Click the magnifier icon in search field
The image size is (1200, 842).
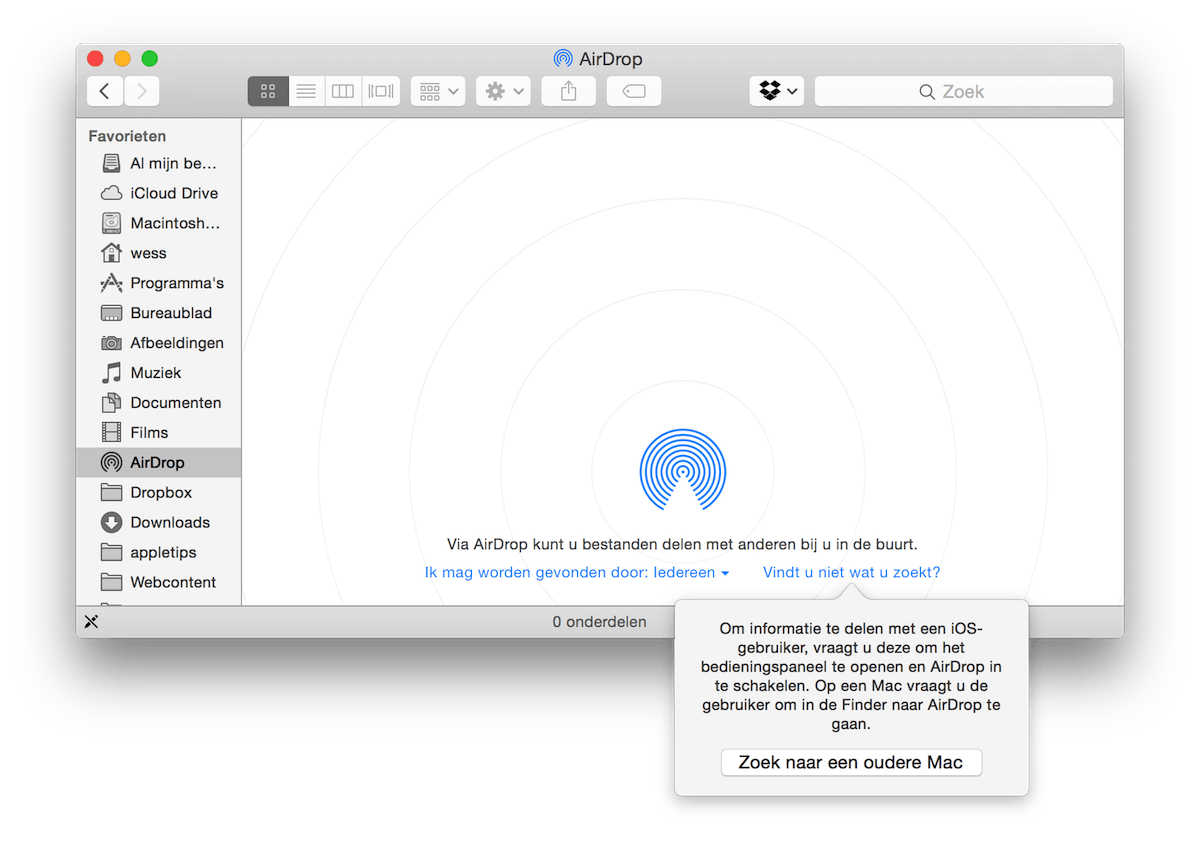tap(927, 92)
